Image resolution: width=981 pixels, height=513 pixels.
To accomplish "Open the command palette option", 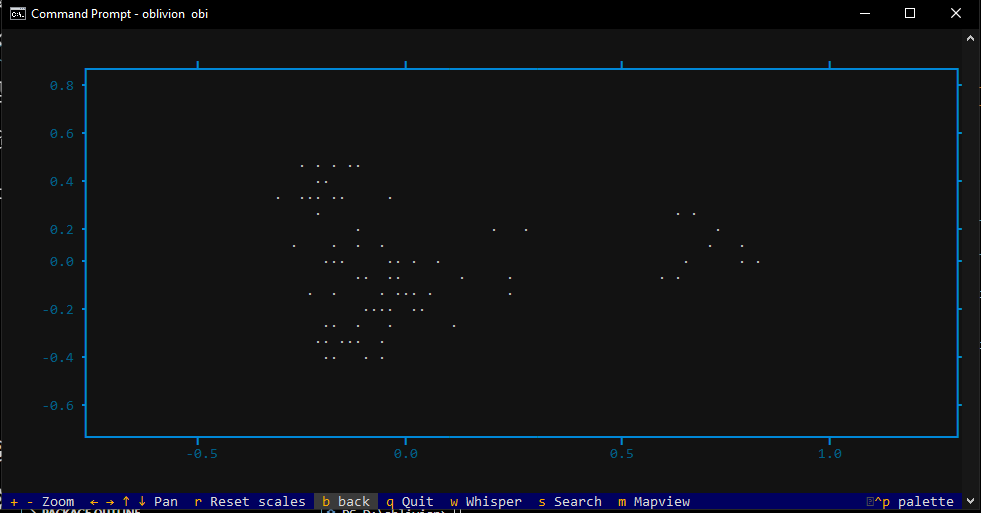I will (910, 502).
